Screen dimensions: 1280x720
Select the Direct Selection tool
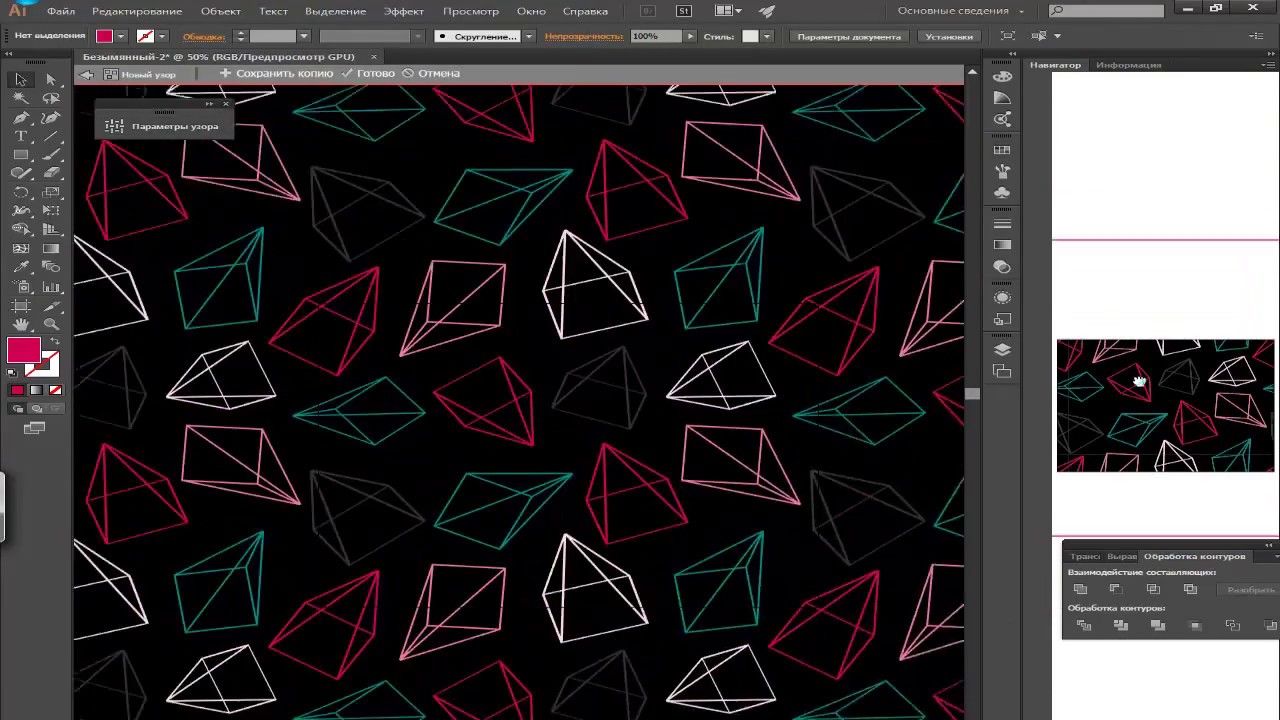(x=51, y=79)
